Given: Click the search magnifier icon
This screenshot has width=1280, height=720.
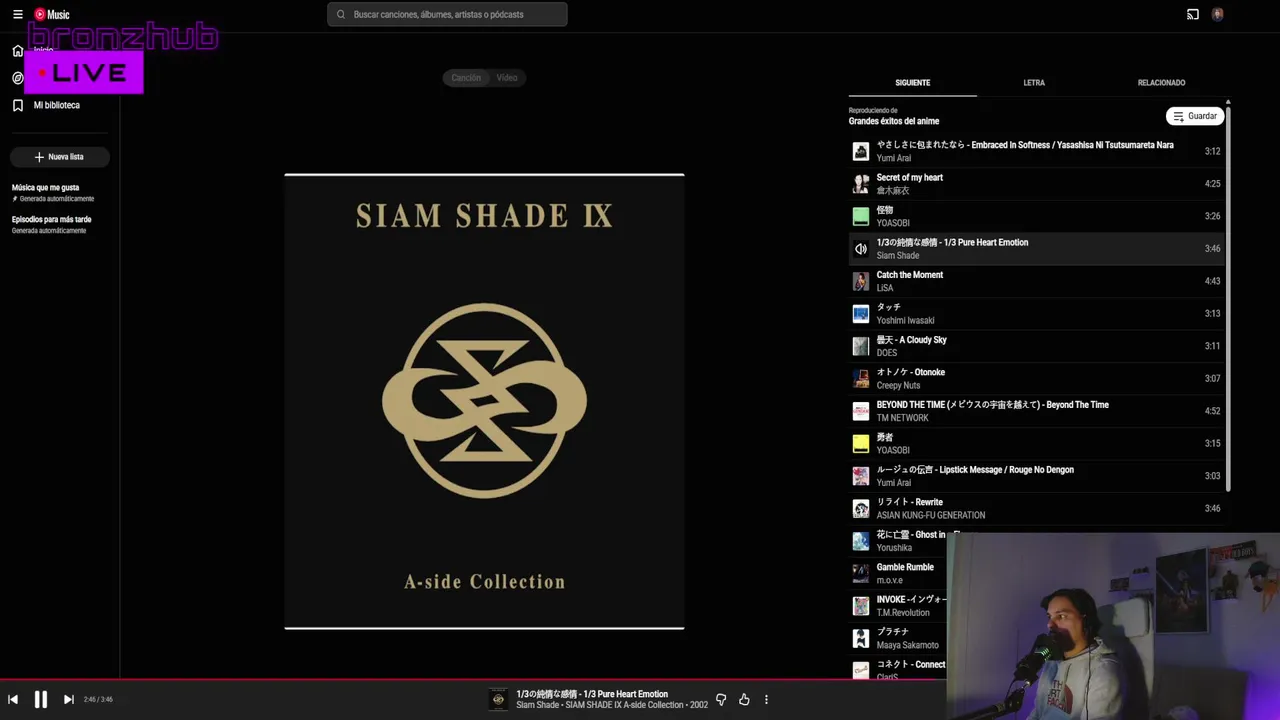Looking at the screenshot, I should 341,15.
